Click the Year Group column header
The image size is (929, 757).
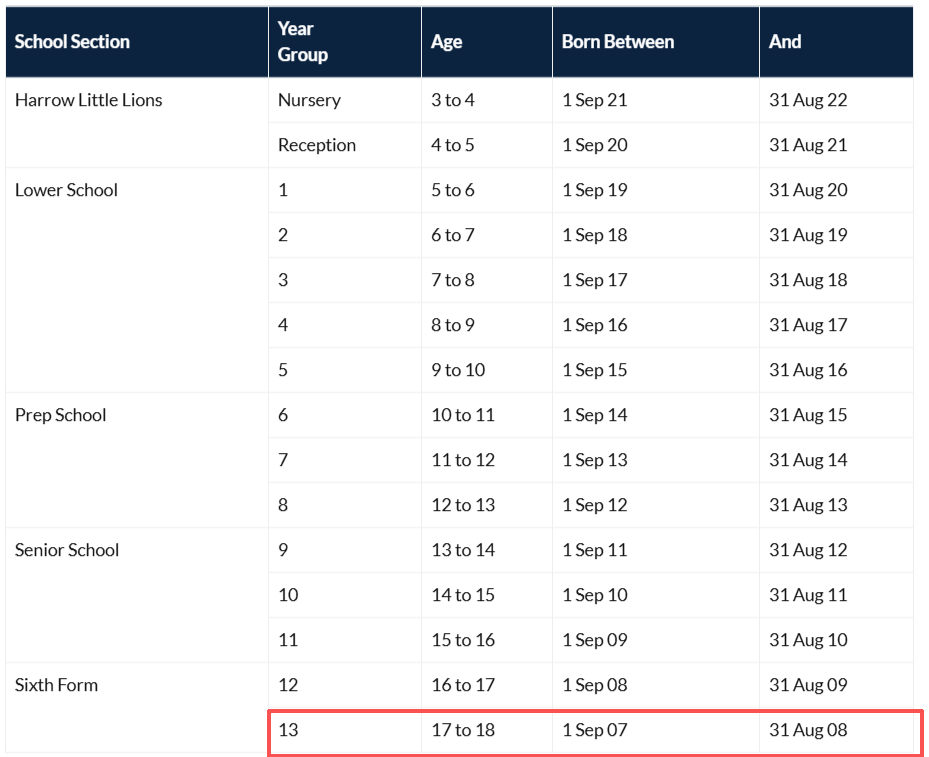[x=303, y=42]
